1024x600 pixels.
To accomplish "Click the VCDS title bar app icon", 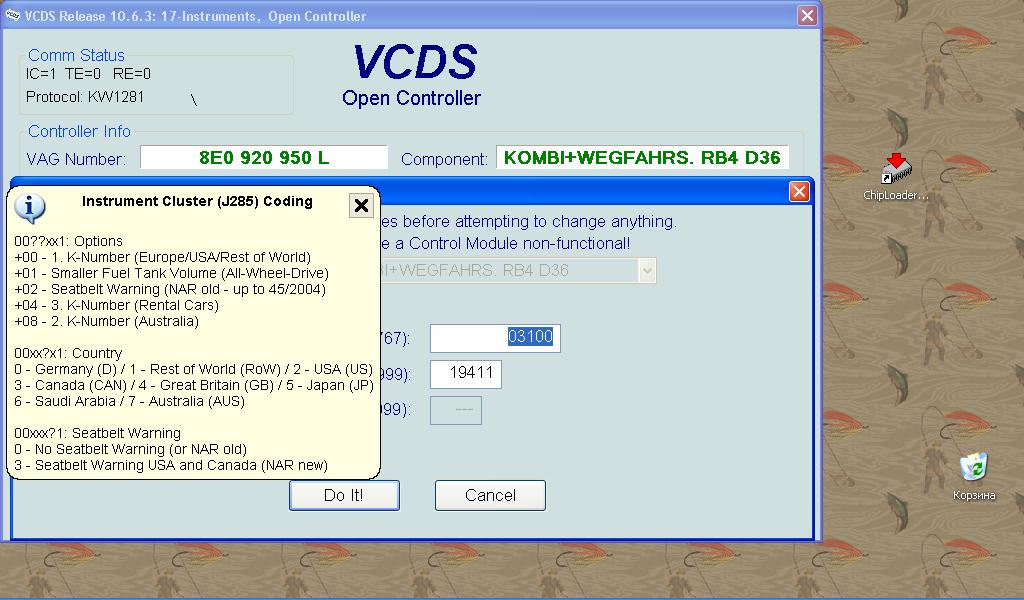I will click(12, 16).
